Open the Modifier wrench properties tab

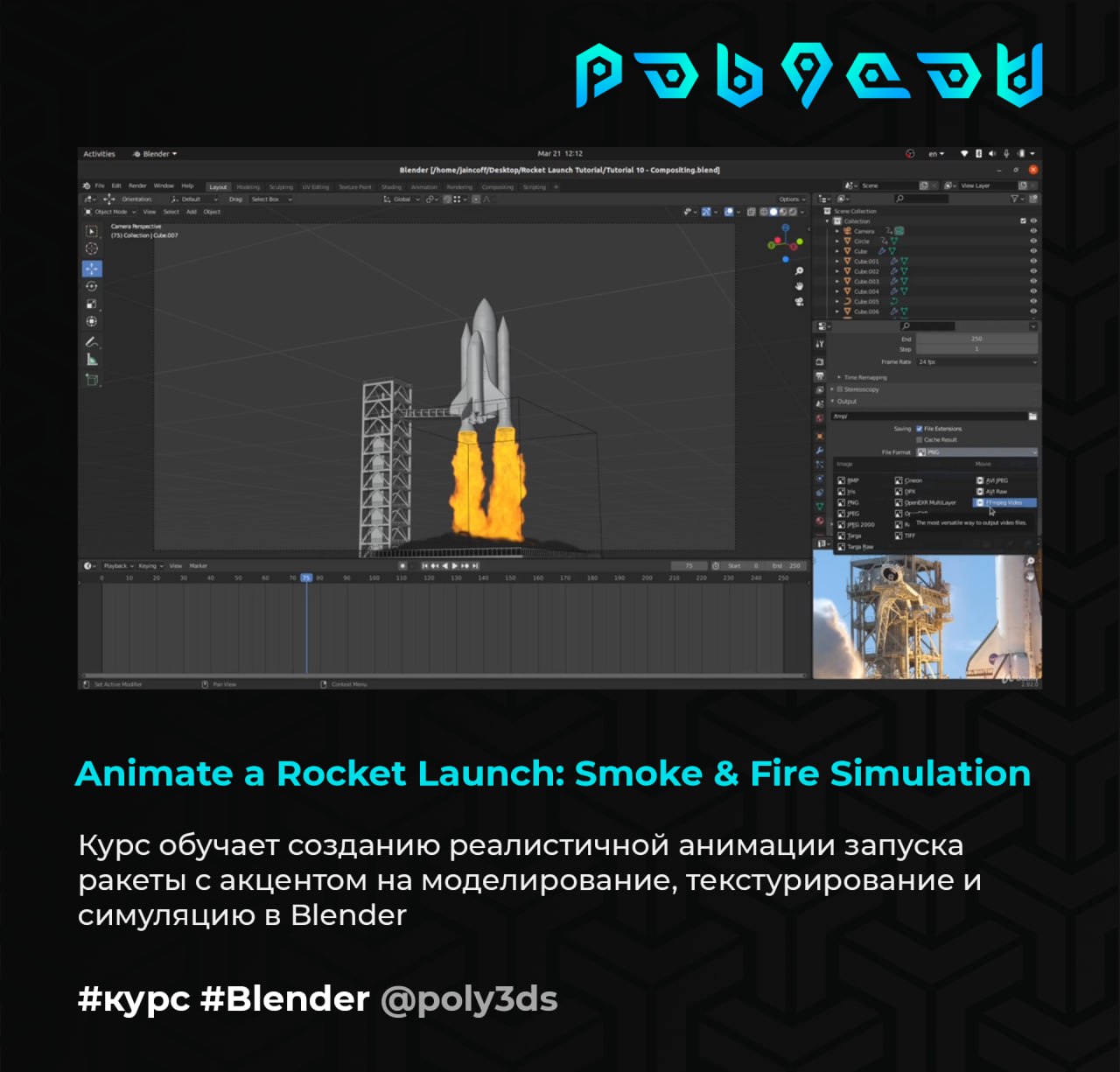(820, 451)
